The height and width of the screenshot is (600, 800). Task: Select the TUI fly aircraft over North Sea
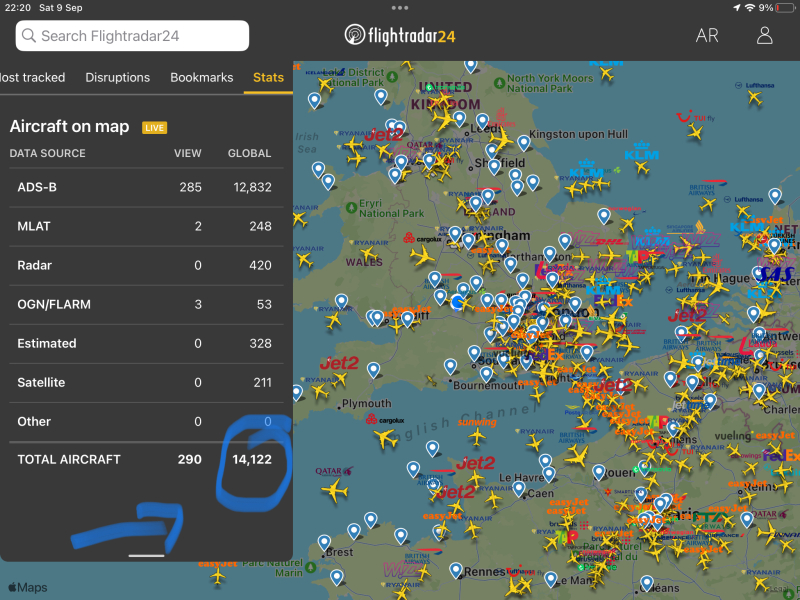pyautogui.click(x=695, y=133)
